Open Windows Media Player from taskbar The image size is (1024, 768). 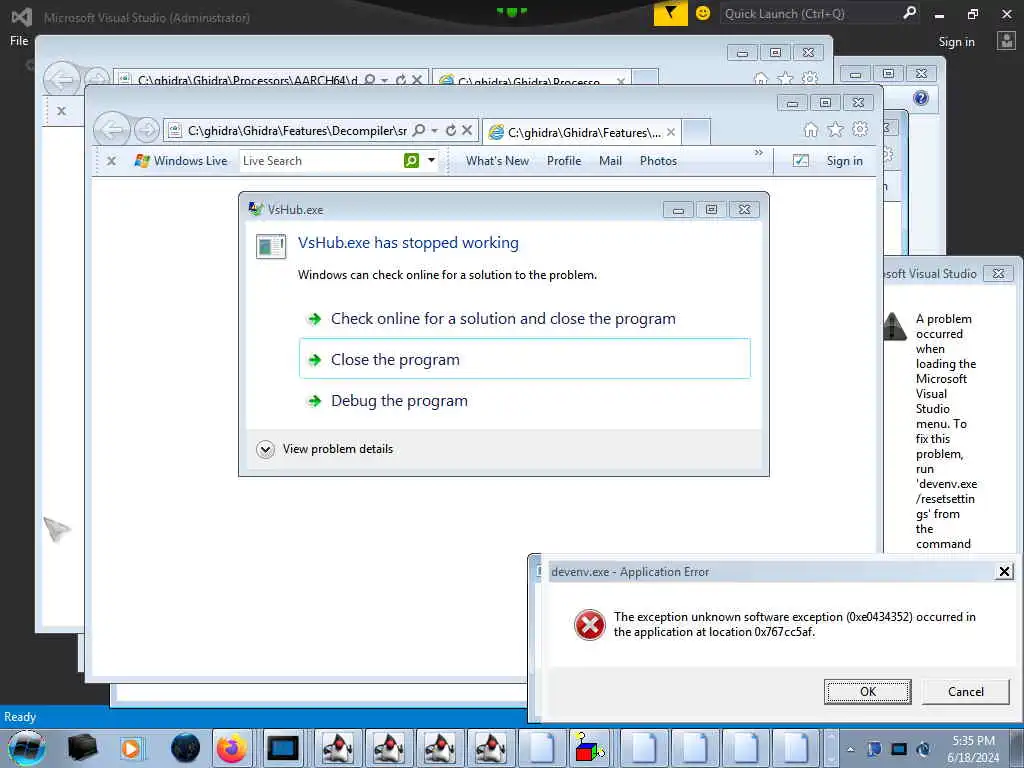[131, 748]
